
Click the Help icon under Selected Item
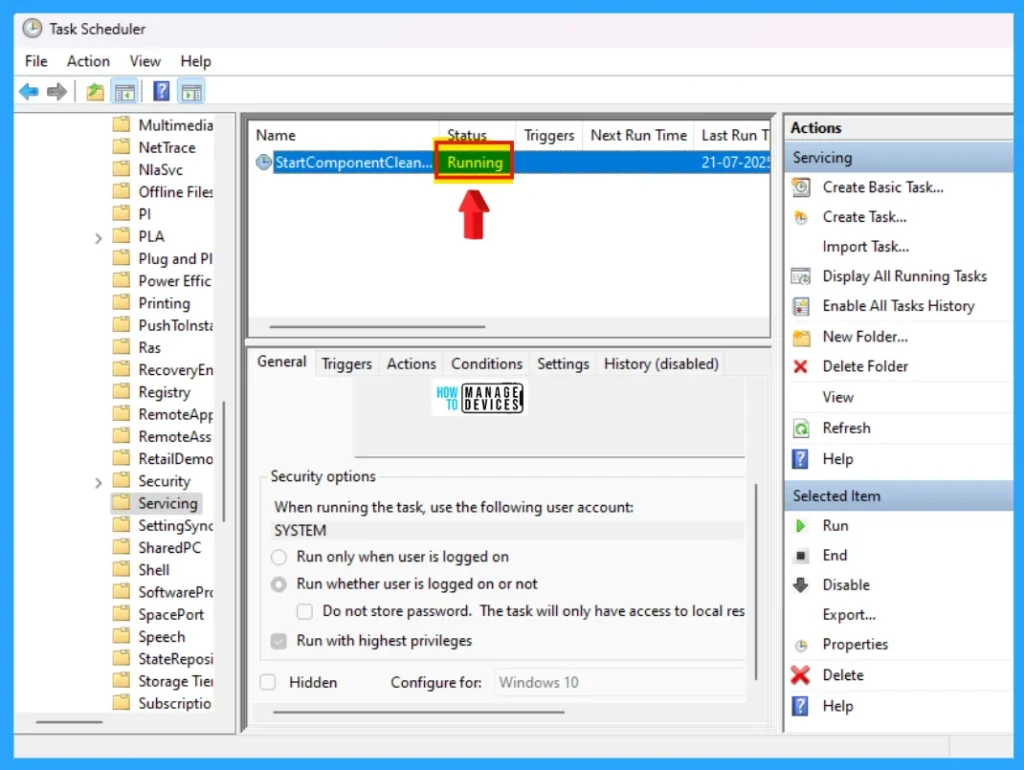(x=800, y=706)
